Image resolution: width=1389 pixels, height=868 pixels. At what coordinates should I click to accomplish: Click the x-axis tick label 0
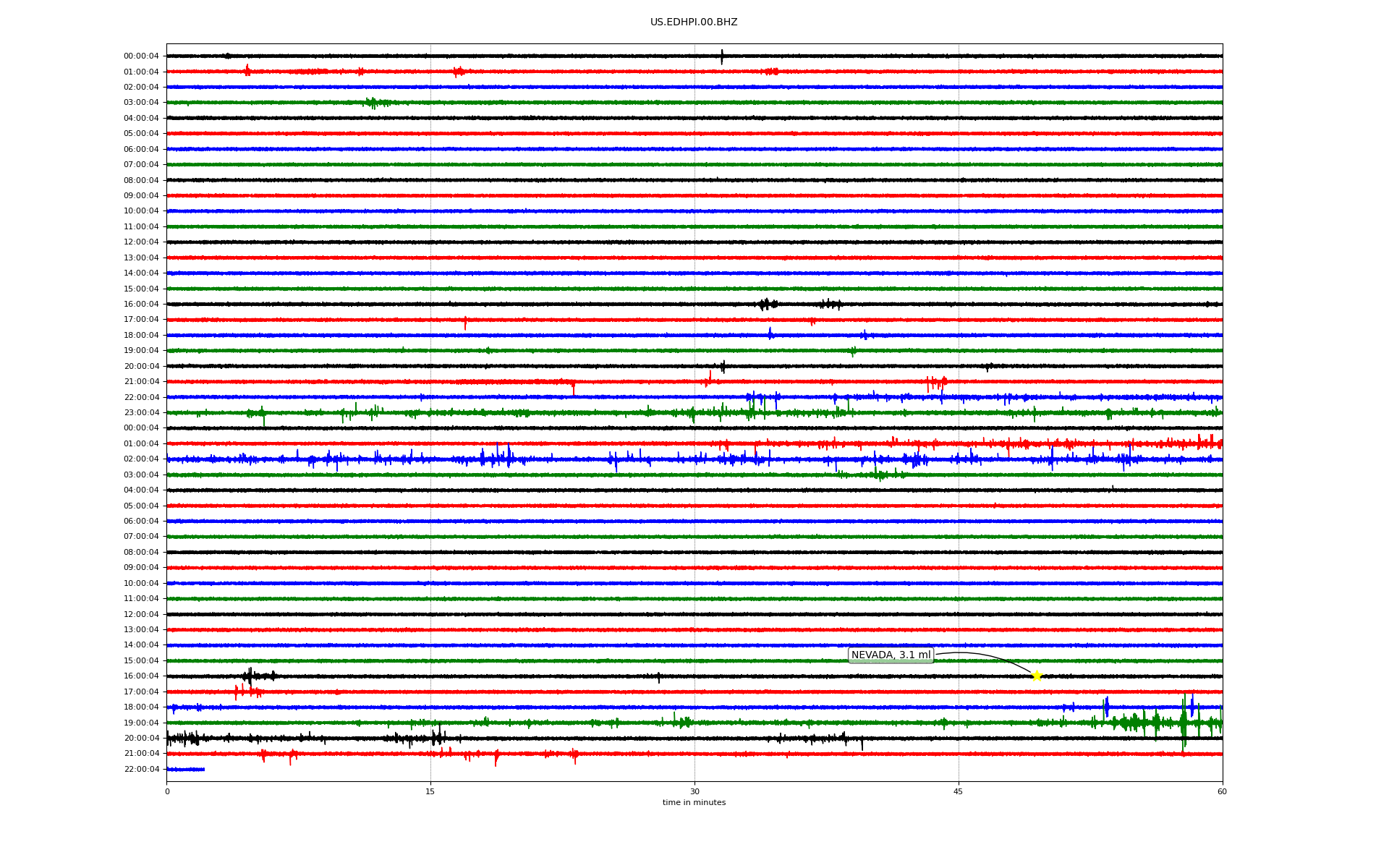coord(167,791)
